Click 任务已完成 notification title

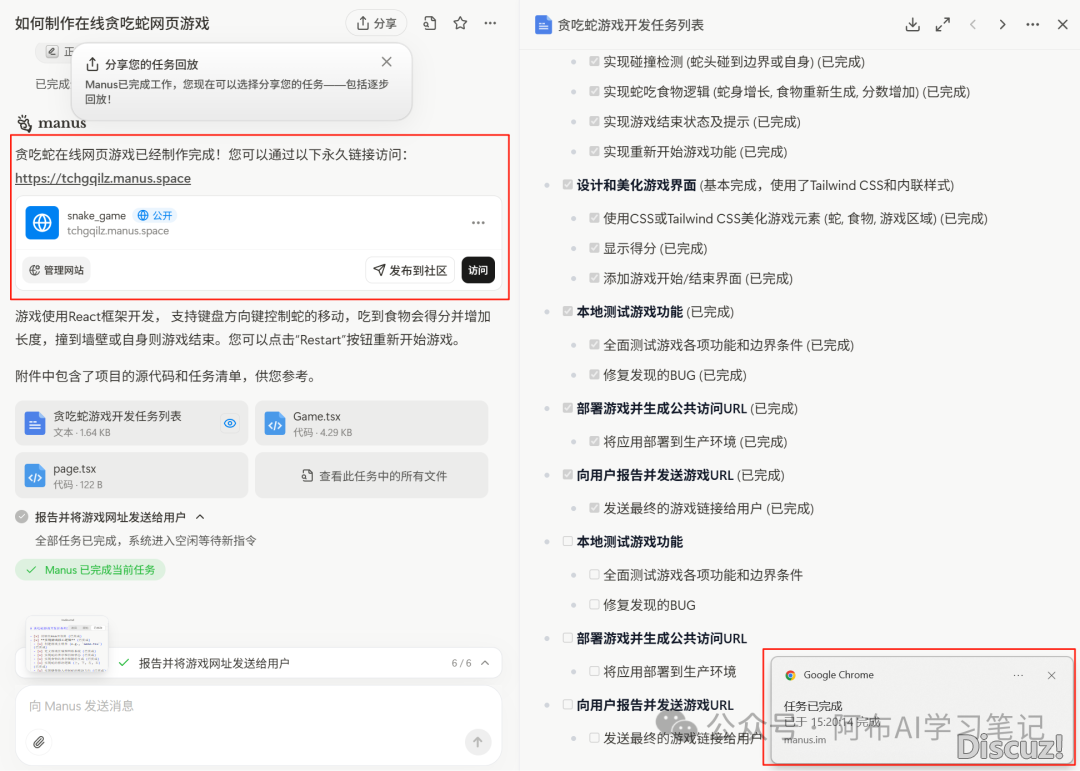coord(813,706)
